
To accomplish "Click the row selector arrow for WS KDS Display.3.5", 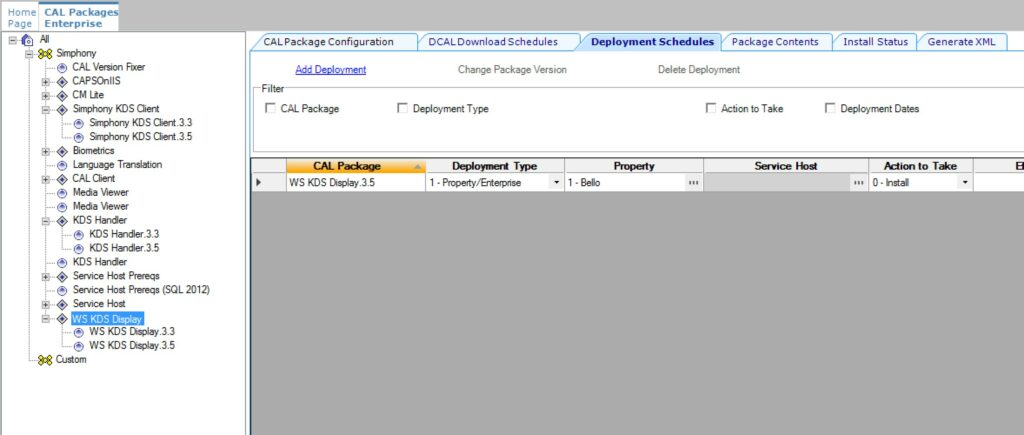I will tap(259, 183).
